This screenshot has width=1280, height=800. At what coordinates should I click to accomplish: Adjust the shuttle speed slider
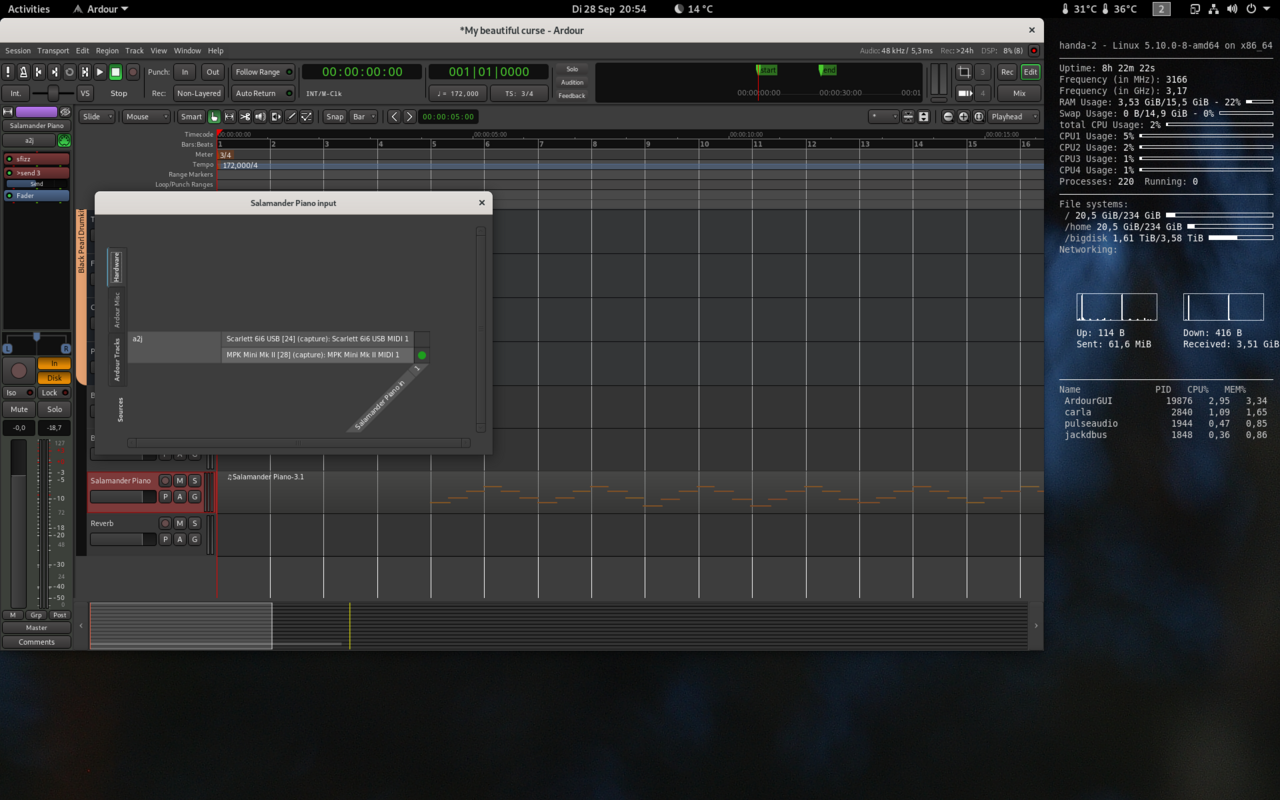(53, 93)
